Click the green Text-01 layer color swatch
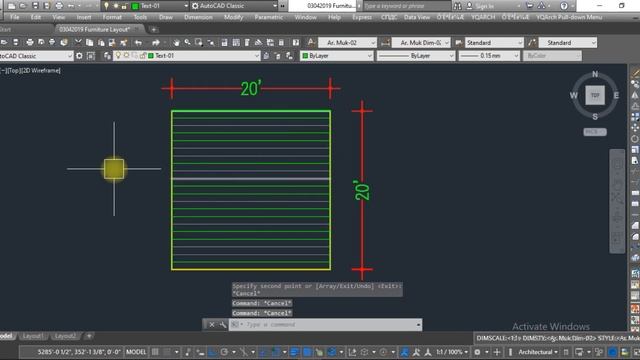 (x=151, y=56)
